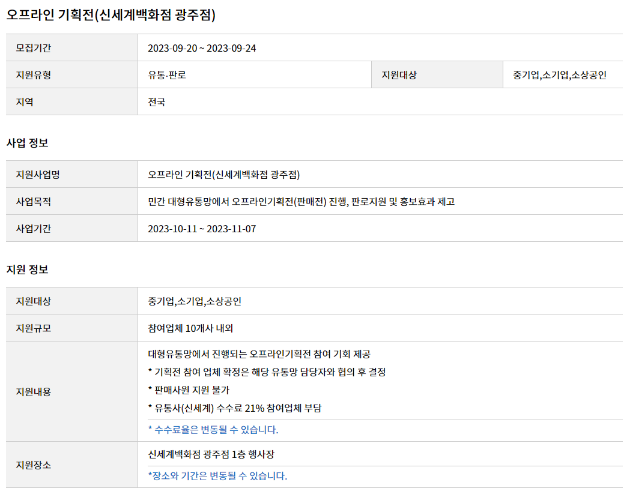Click the 지원유형 label cell

pos(72,75)
